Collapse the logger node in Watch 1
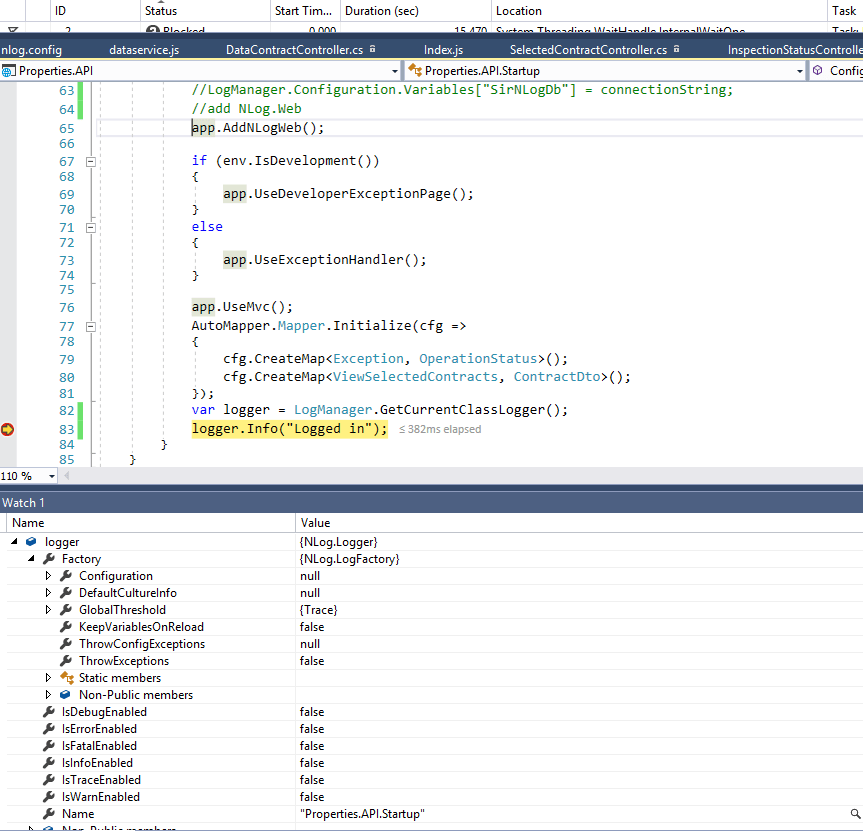 pos(12,541)
